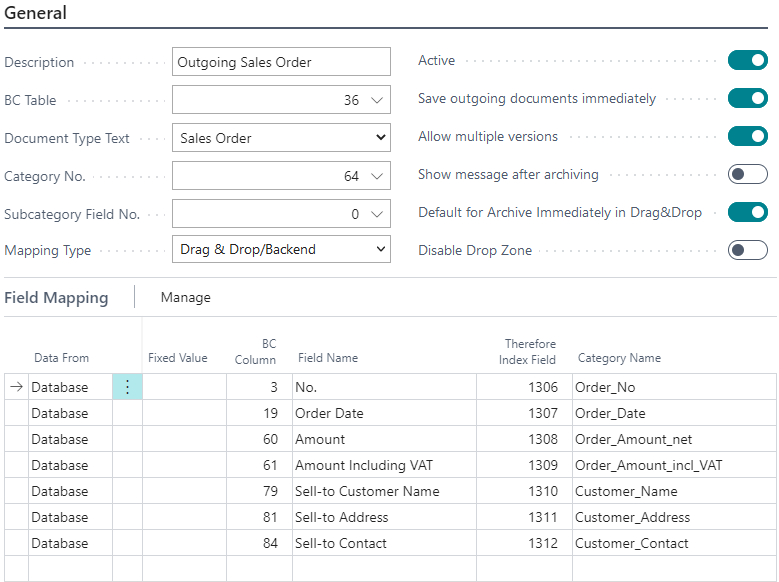779x582 pixels.
Task: Expand the Document Type Text dropdown
Action: [x=380, y=138]
